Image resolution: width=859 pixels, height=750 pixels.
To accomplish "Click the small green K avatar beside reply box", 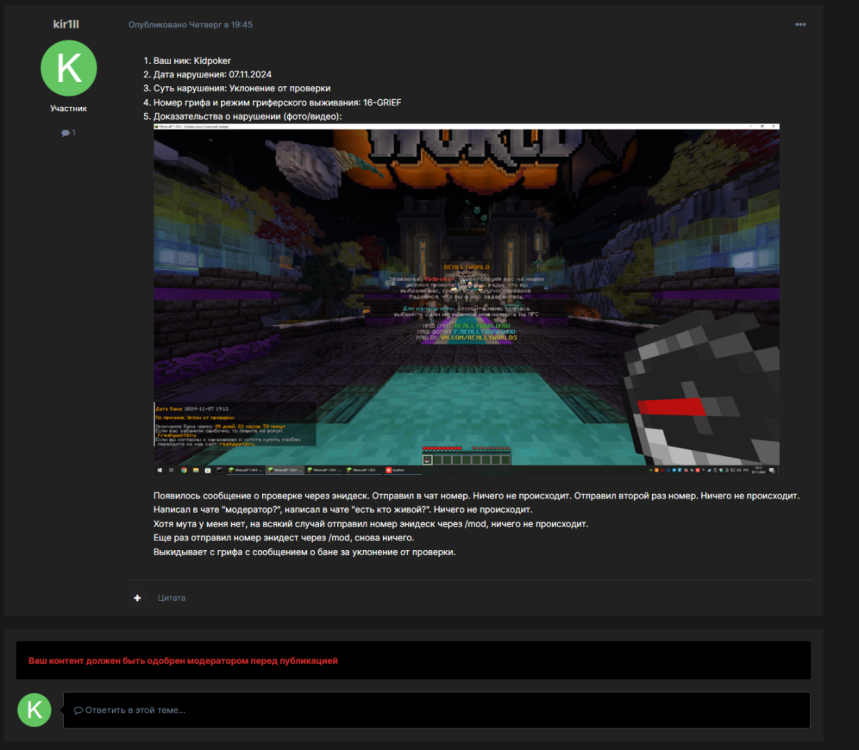I will (35, 709).
